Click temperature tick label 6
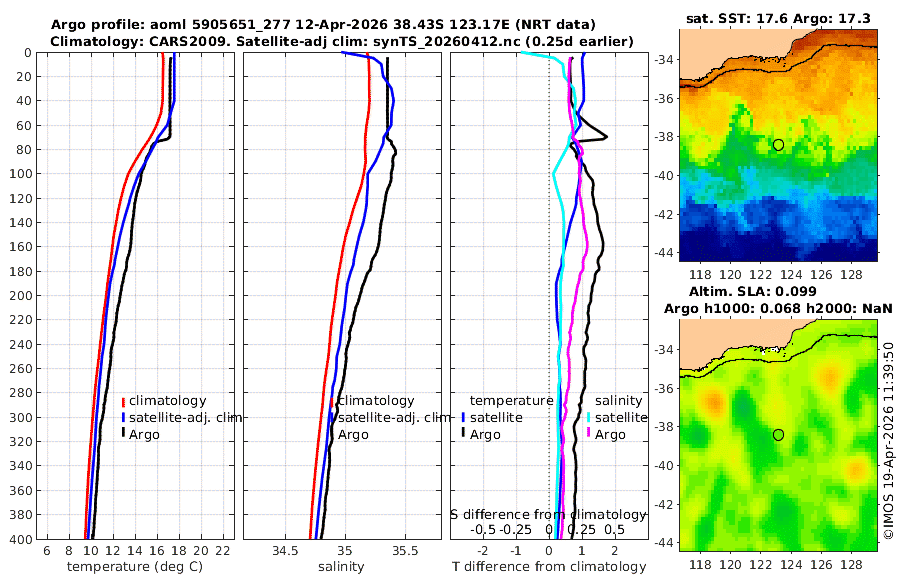Viewport: 900px width, 580px height. coord(46,551)
